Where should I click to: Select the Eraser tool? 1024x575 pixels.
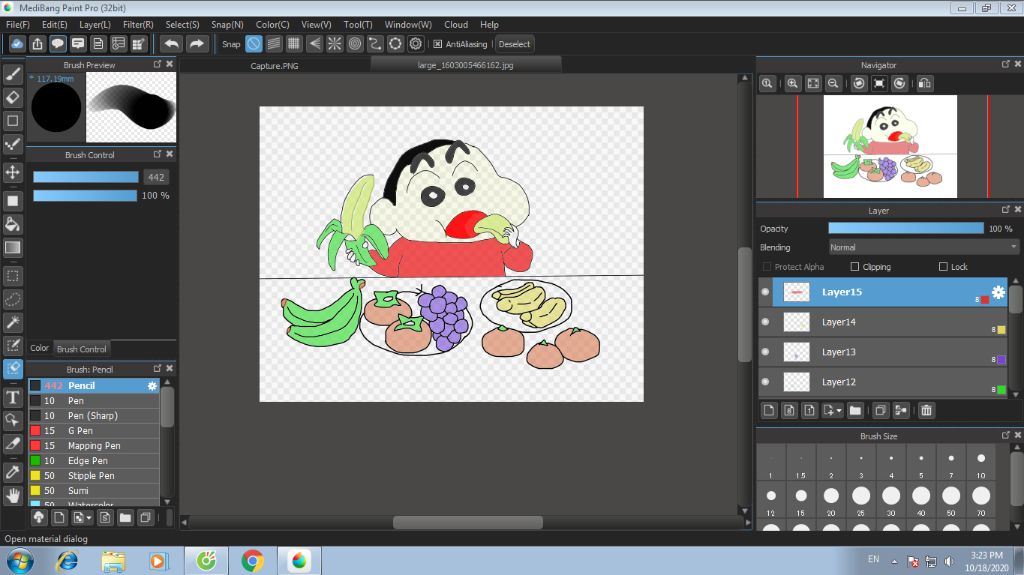(12, 97)
